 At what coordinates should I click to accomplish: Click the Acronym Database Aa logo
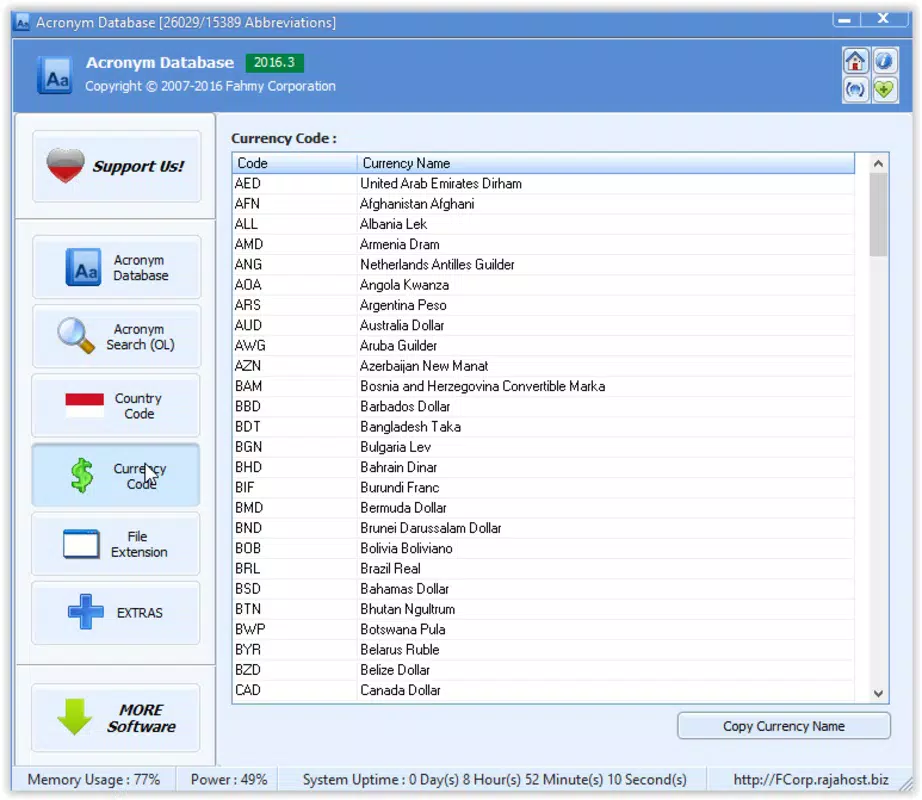55,75
